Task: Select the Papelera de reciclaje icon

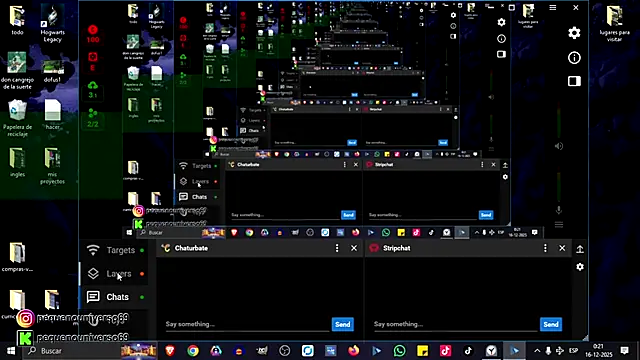Action: (x=17, y=118)
